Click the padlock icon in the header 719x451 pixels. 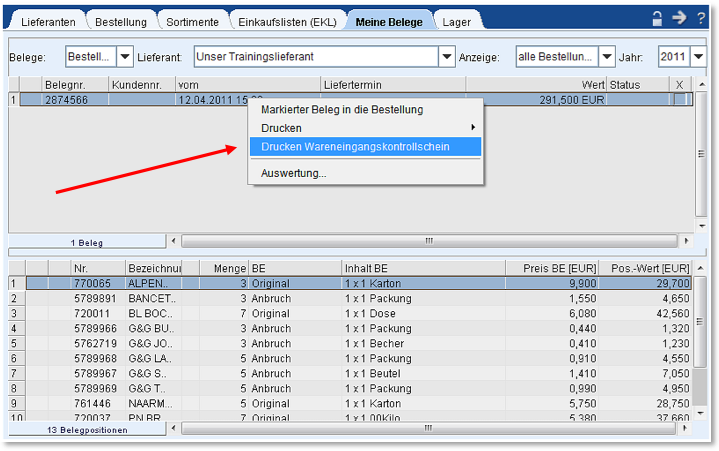pyautogui.click(x=657, y=18)
